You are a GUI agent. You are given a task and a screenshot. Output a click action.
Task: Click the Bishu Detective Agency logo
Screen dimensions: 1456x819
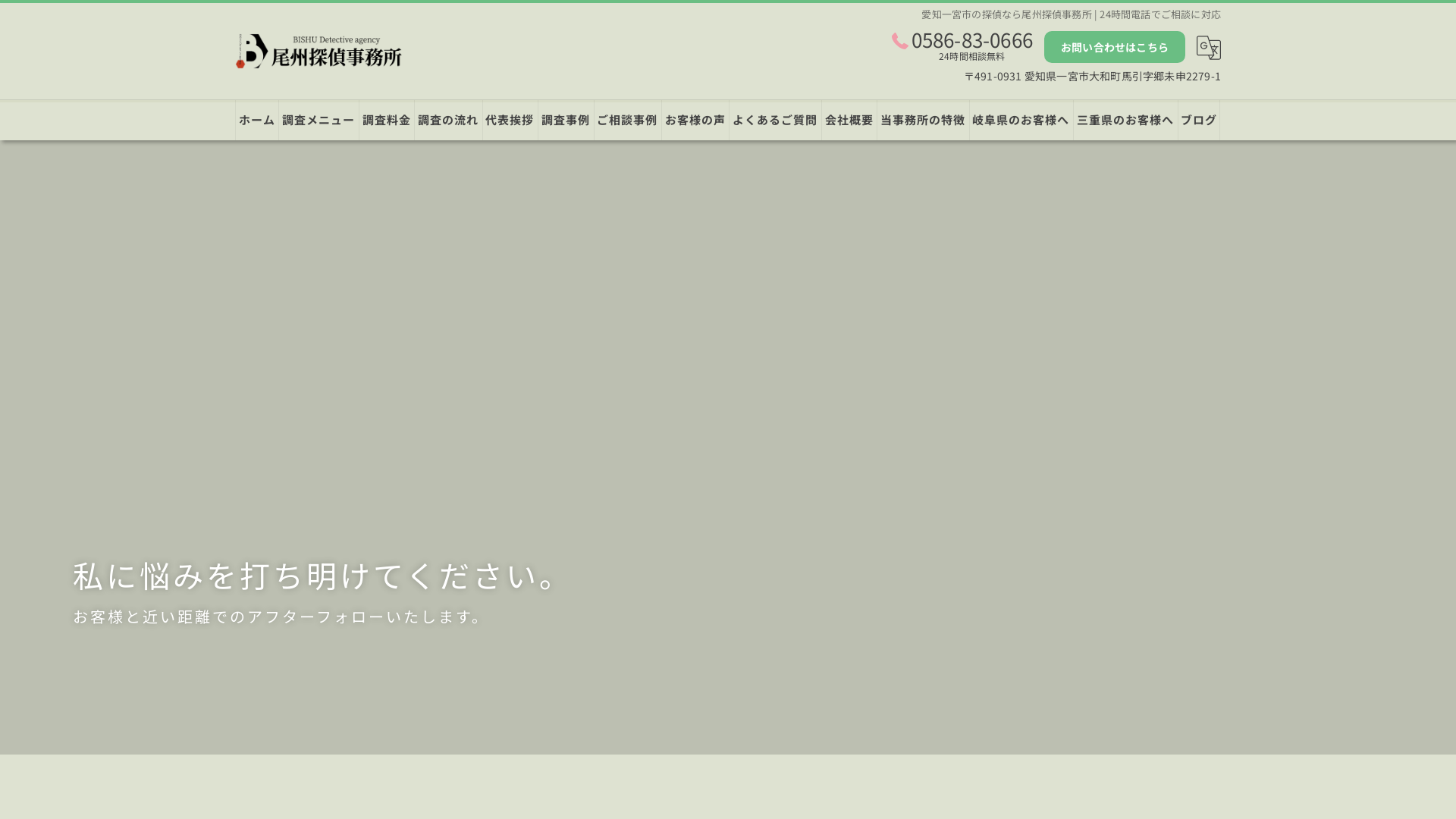click(x=318, y=51)
